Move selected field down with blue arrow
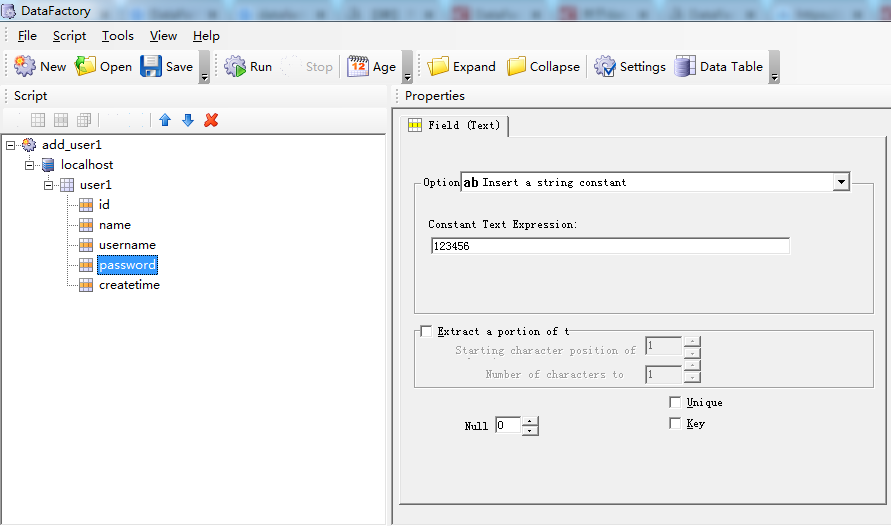 188,120
